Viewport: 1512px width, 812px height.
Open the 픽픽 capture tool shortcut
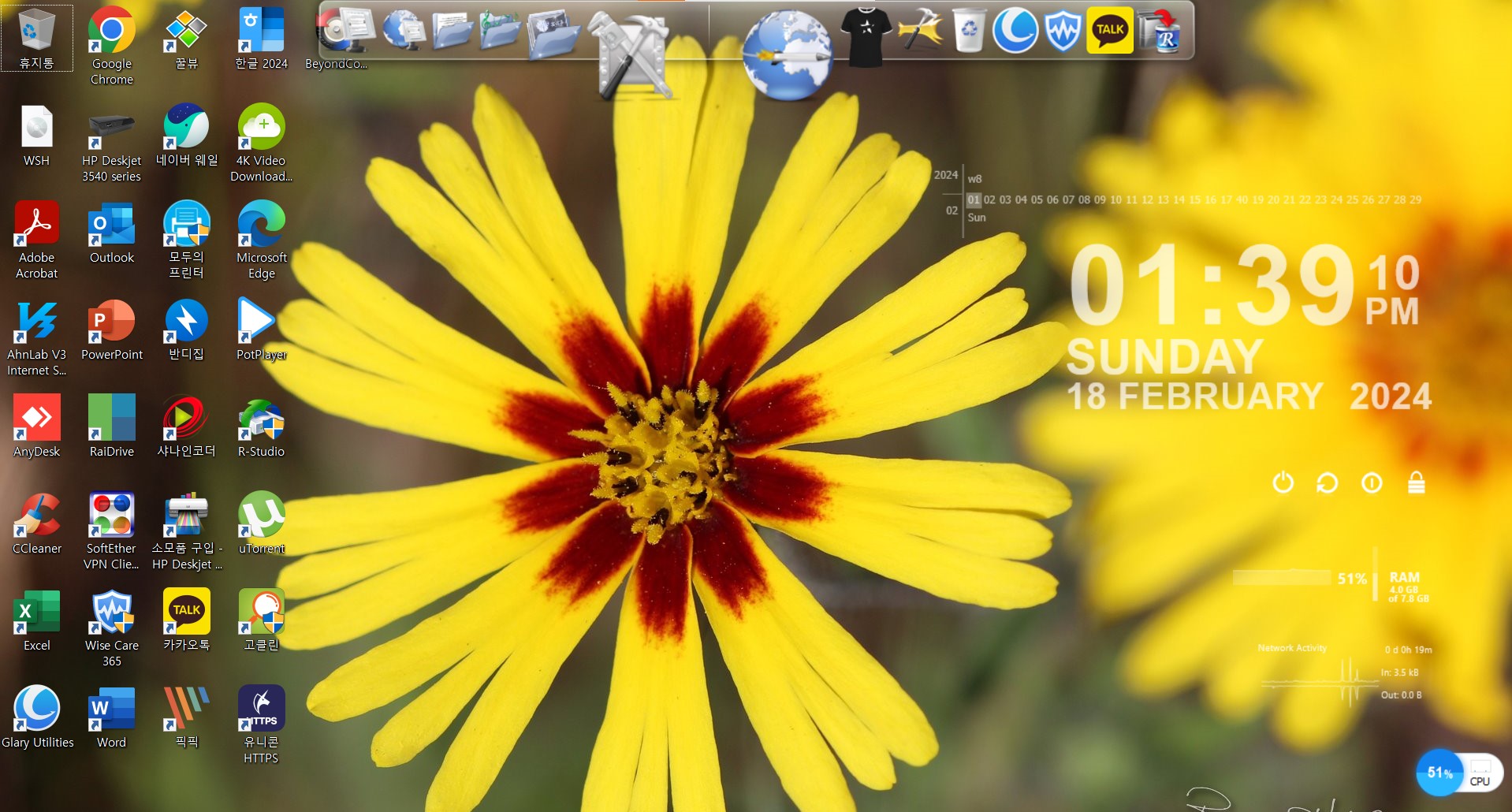[x=186, y=717]
